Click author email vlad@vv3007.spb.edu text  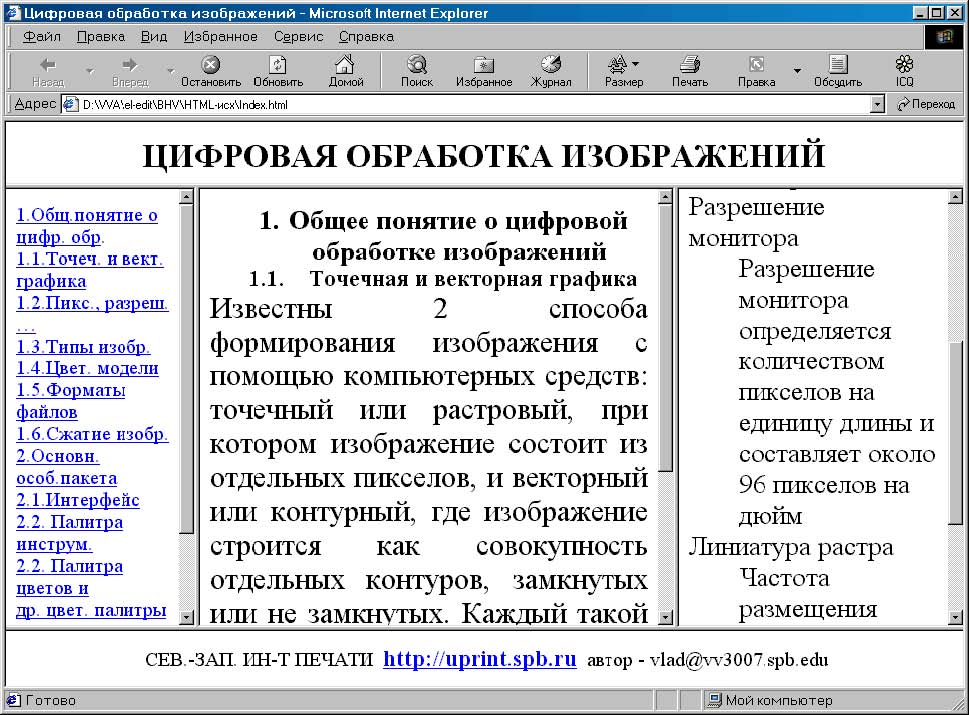point(738,660)
